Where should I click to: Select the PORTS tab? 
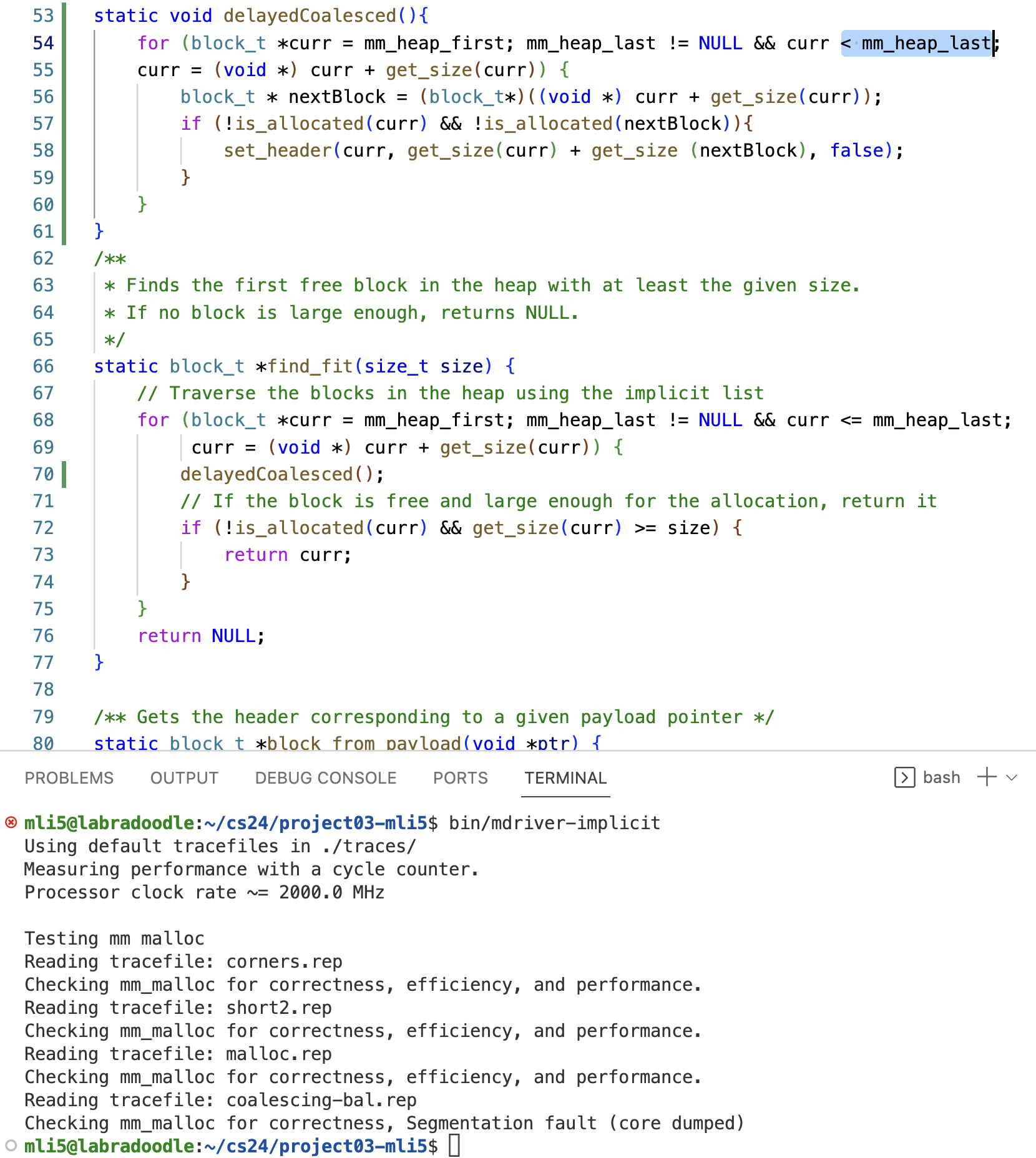(x=461, y=778)
